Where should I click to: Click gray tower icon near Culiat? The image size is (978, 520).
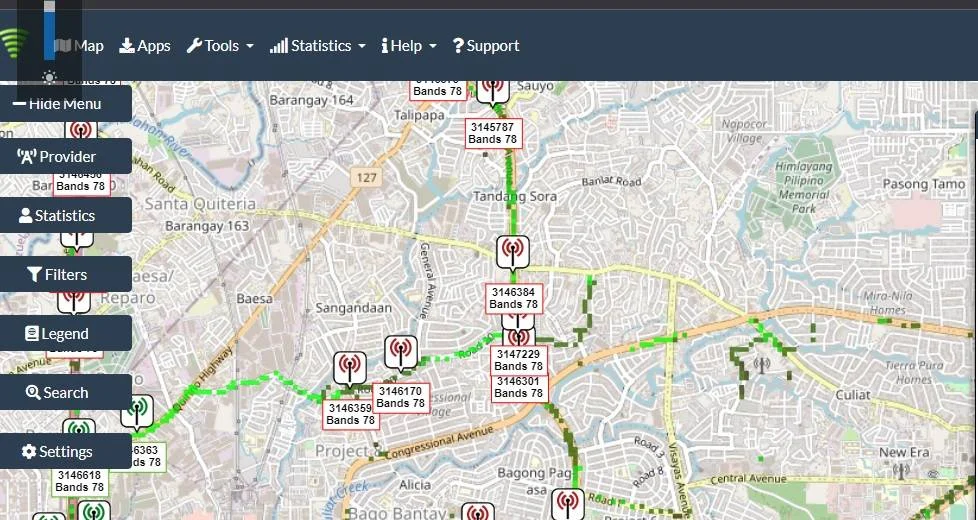(761, 364)
